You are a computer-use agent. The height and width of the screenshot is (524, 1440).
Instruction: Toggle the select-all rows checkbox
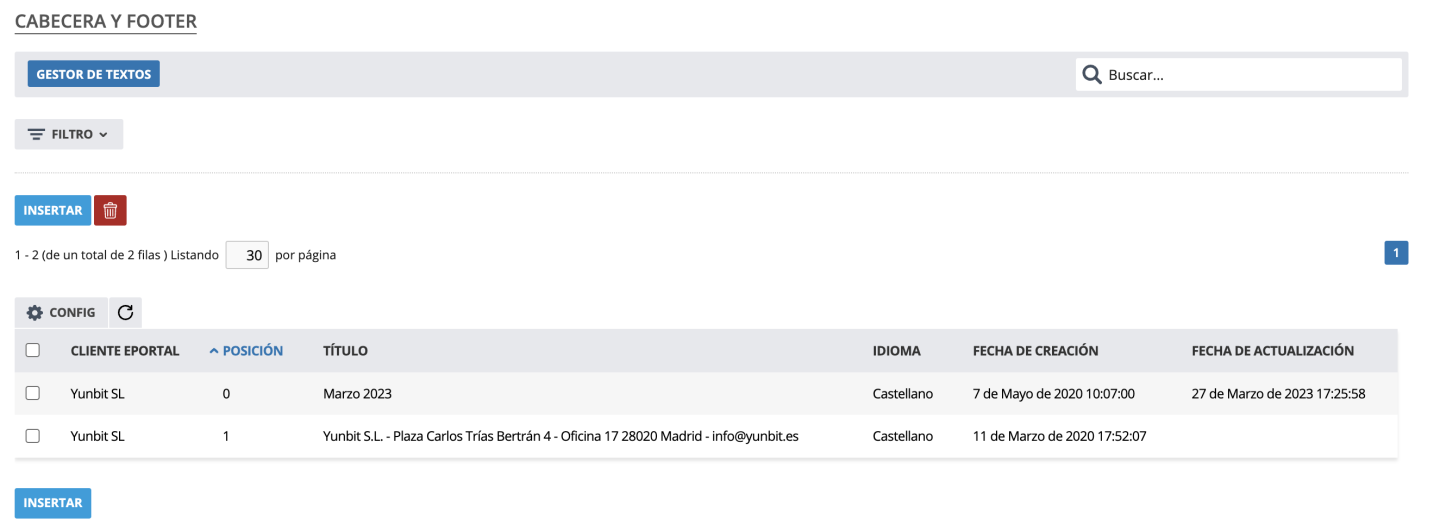click(x=33, y=351)
